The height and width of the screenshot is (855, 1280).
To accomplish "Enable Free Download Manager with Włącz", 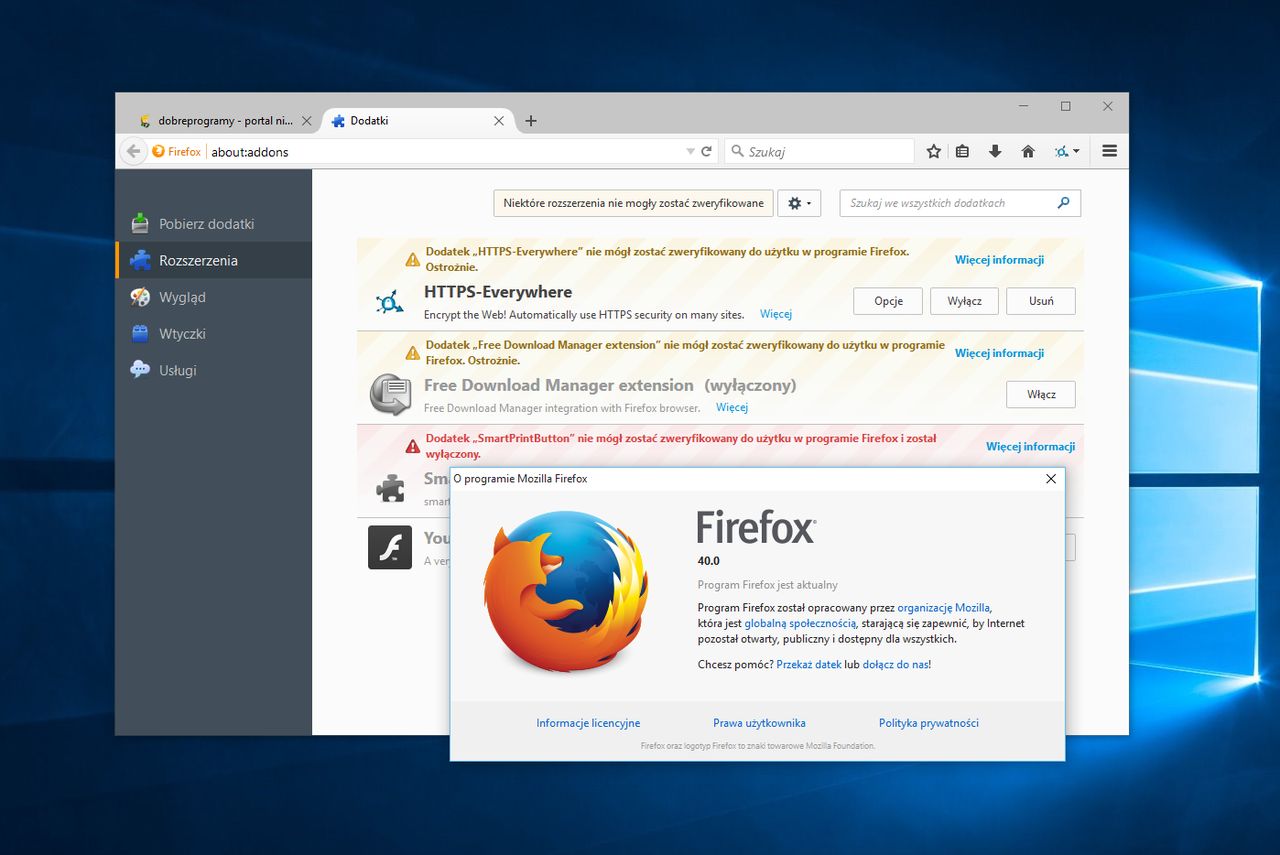I will [x=1041, y=394].
